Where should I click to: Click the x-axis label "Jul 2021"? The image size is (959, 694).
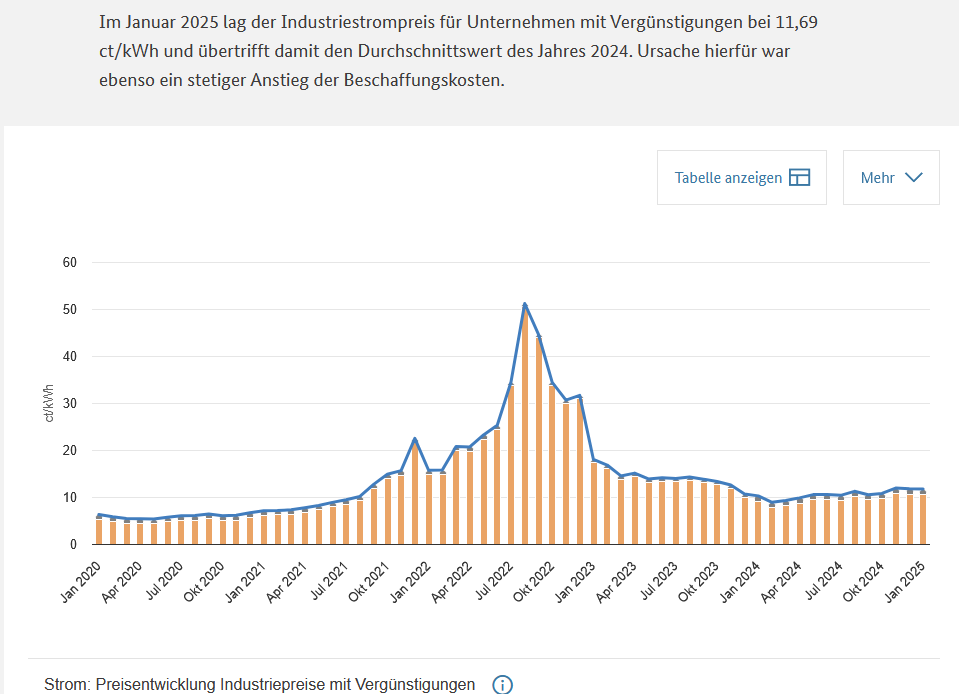[x=329, y=581]
